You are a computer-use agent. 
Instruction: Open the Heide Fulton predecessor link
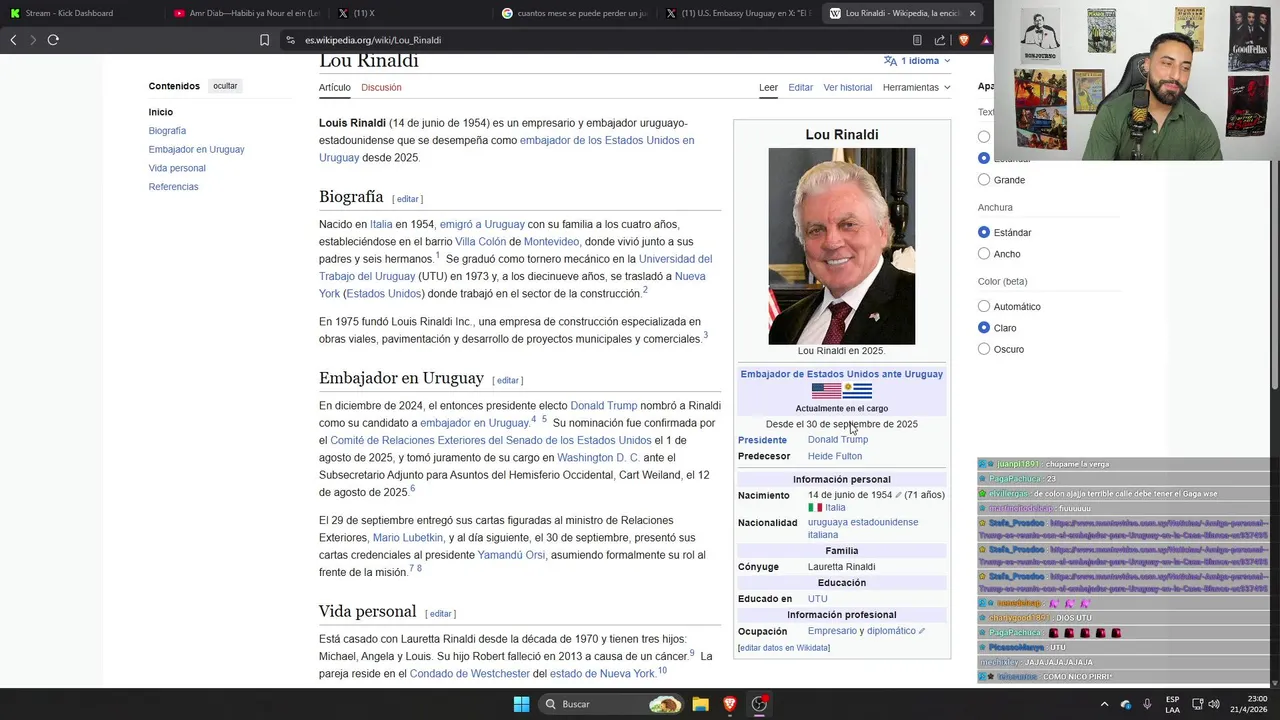[x=835, y=456]
